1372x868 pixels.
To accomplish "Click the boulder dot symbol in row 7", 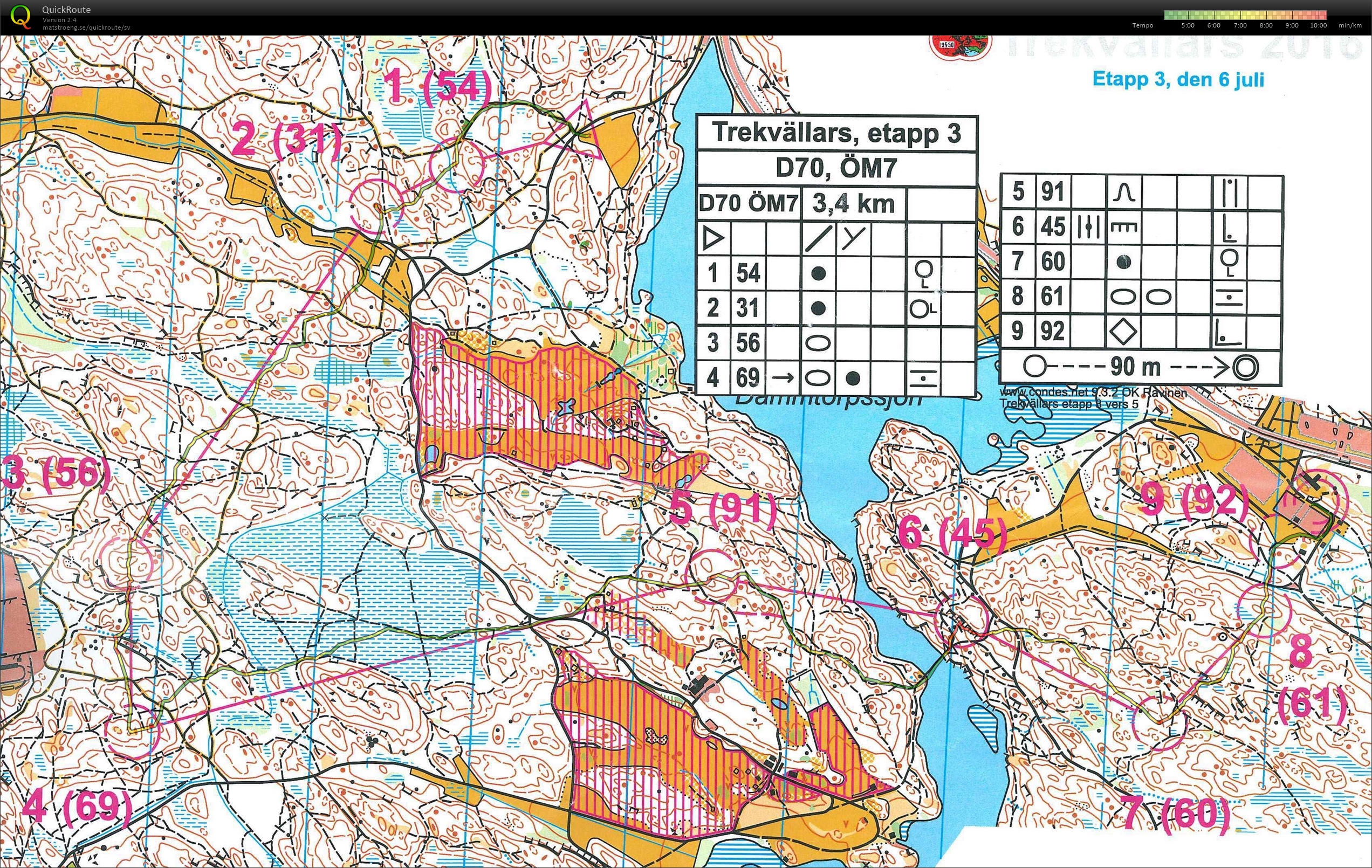I will point(1123,262).
